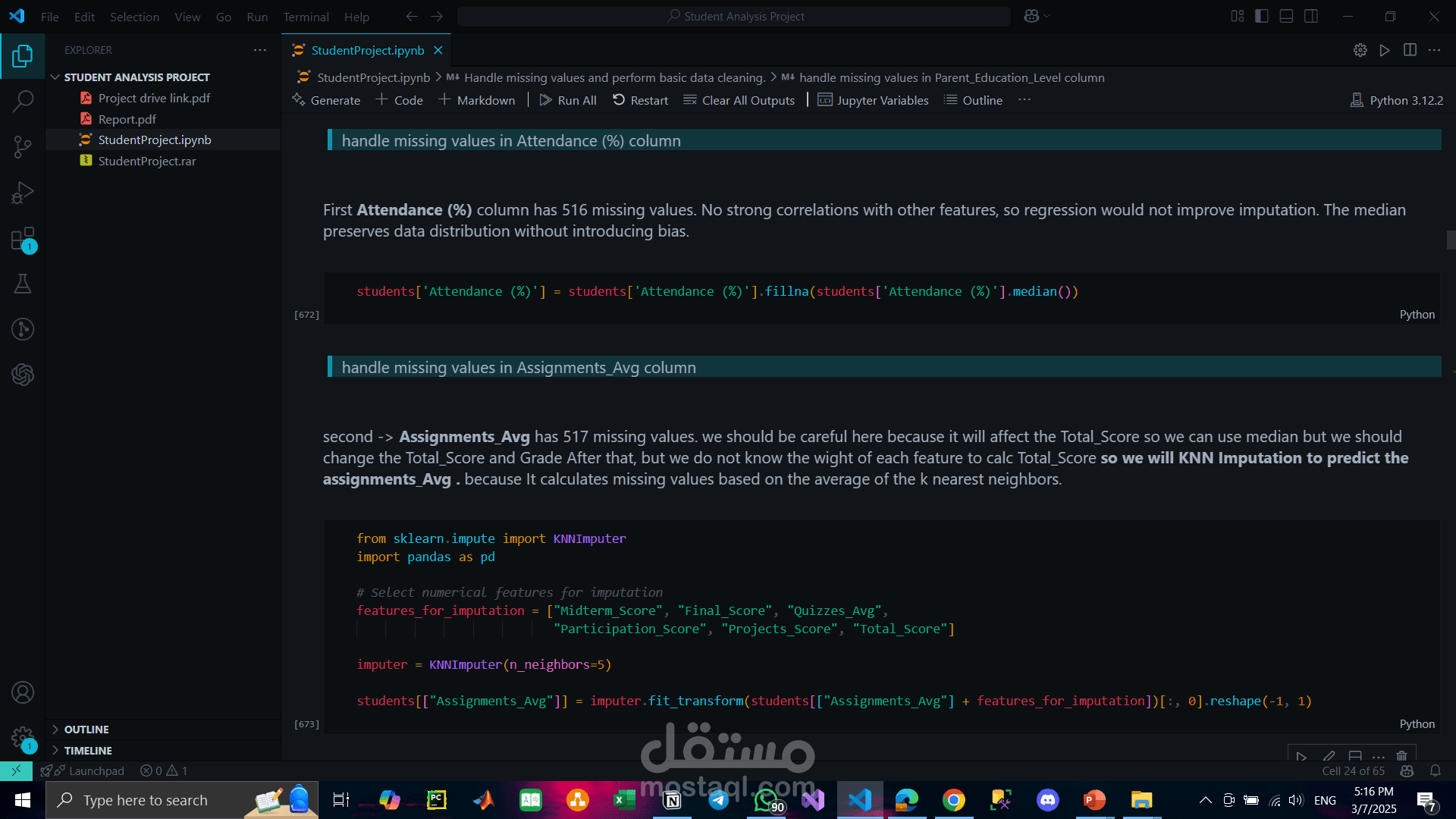Expand the OUTLINE section

point(86,730)
